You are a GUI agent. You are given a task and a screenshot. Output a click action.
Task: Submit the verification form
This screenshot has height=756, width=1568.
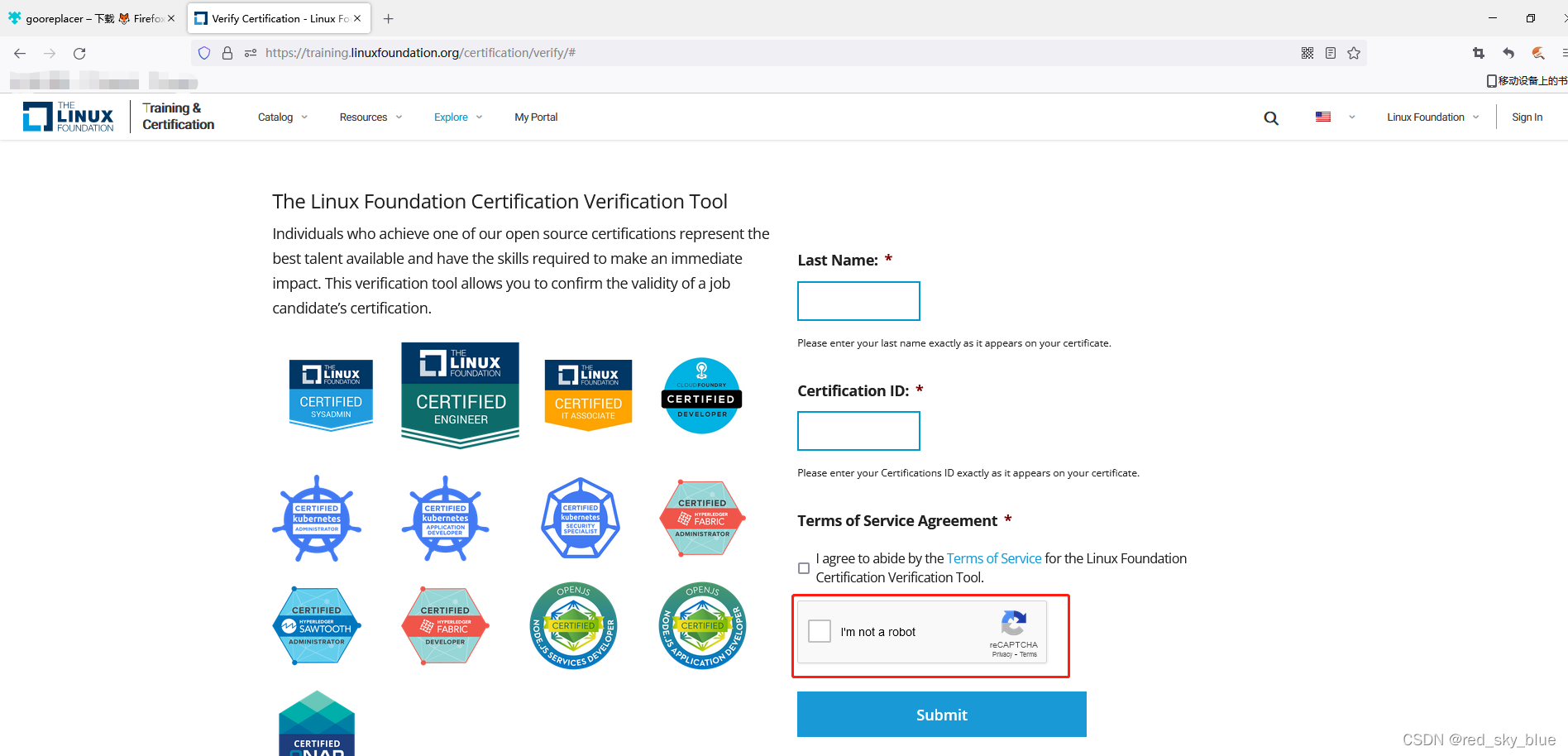942,714
